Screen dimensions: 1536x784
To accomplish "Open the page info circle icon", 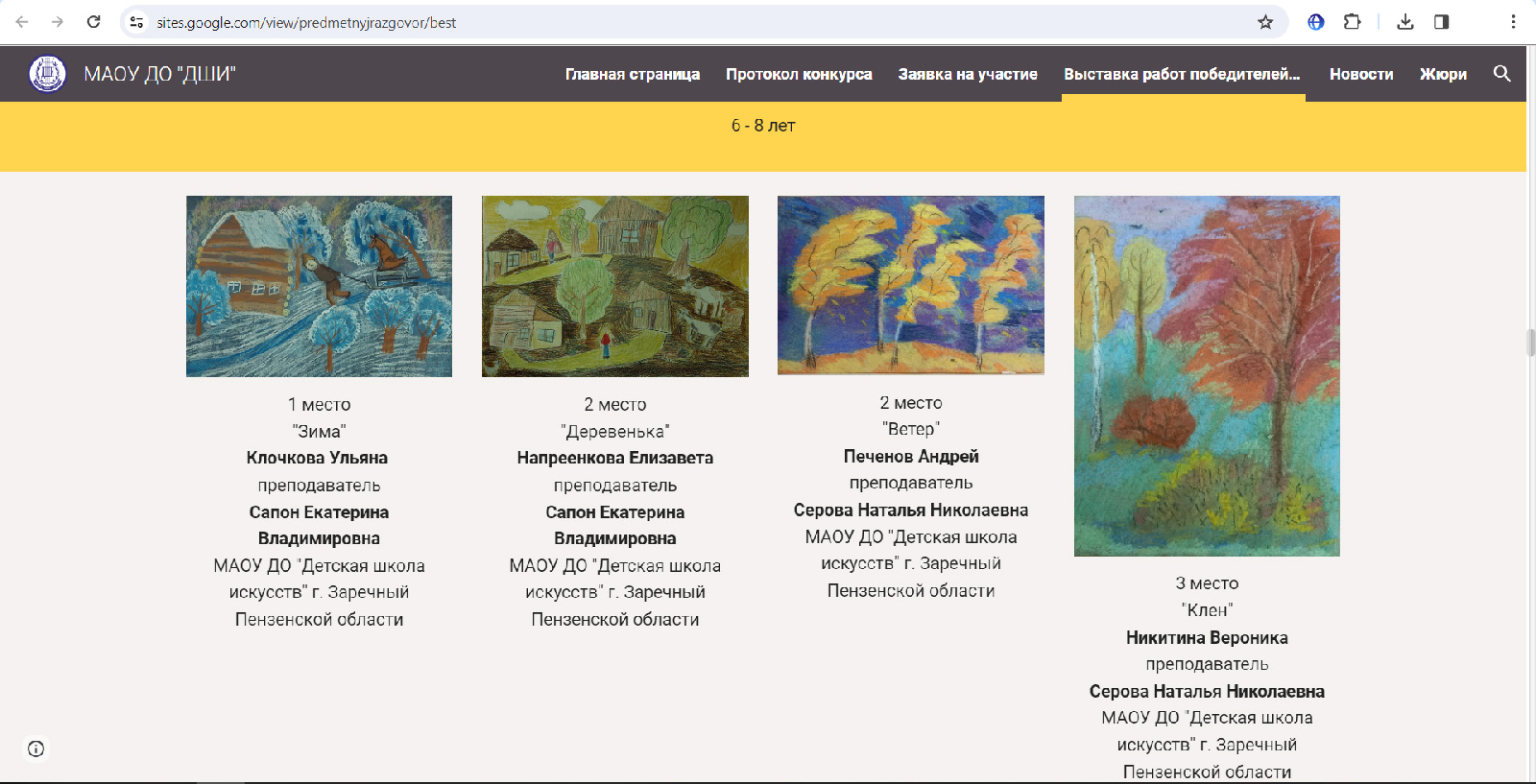I will coord(36,748).
